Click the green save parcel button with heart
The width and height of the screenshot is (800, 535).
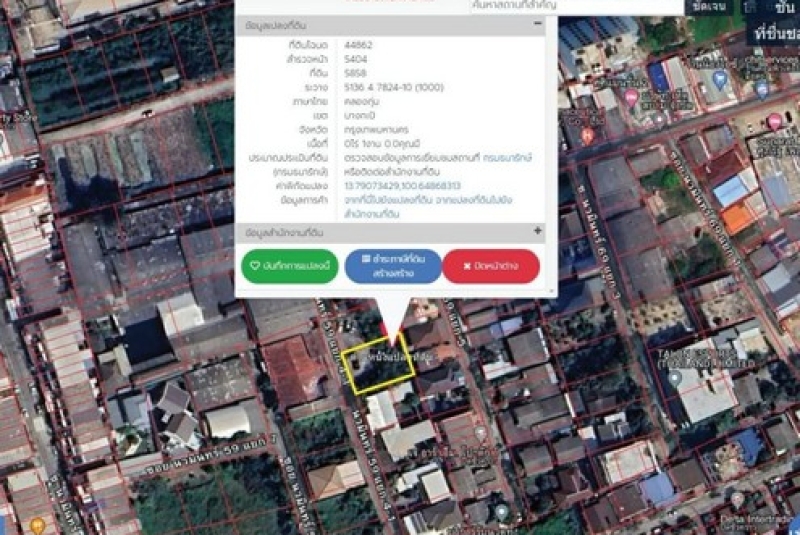(290, 266)
